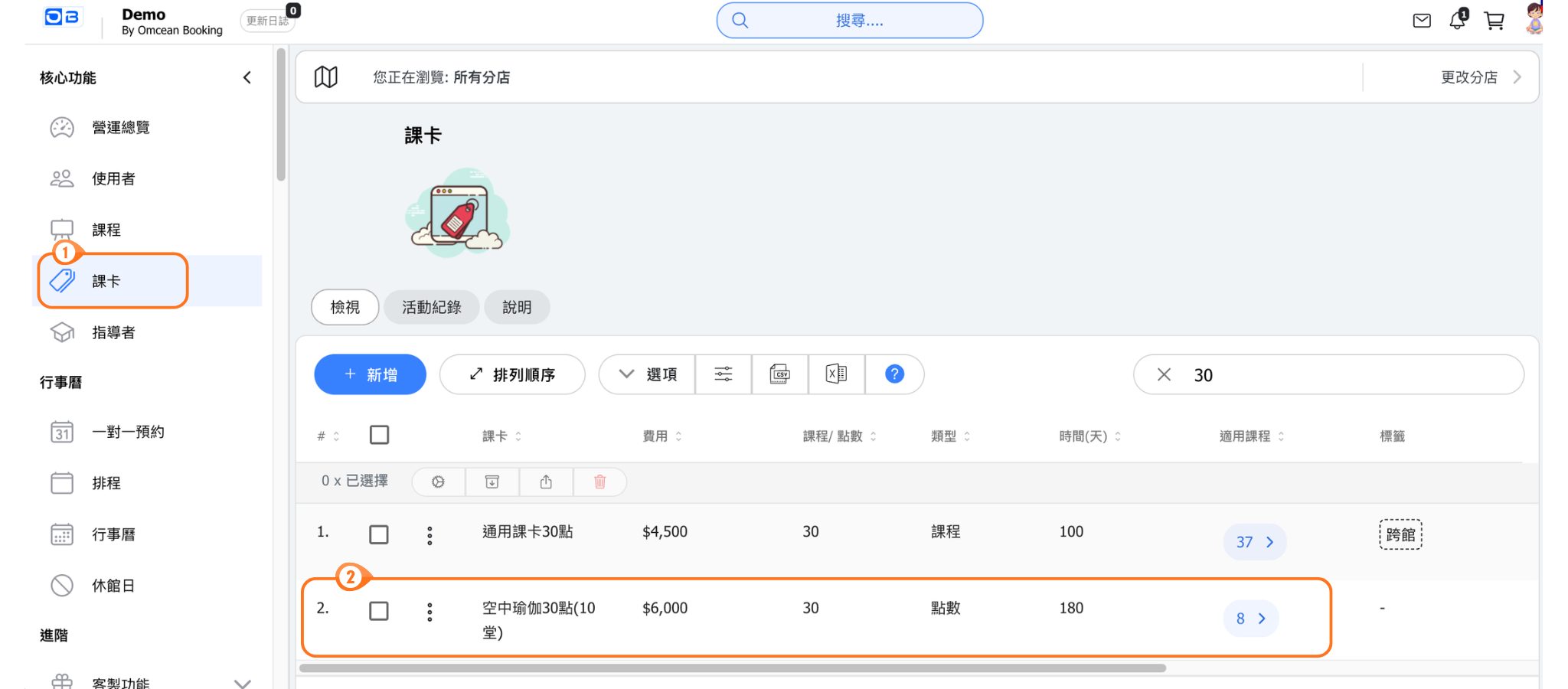This screenshot has height=689, width=1568.
Task: Open the notifications bell icon
Action: click(x=1457, y=21)
